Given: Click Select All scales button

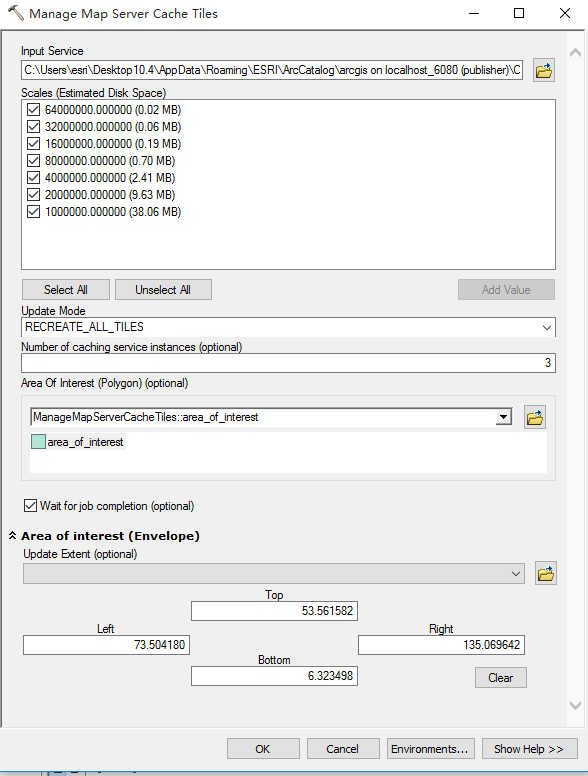Looking at the screenshot, I should click(x=66, y=290).
